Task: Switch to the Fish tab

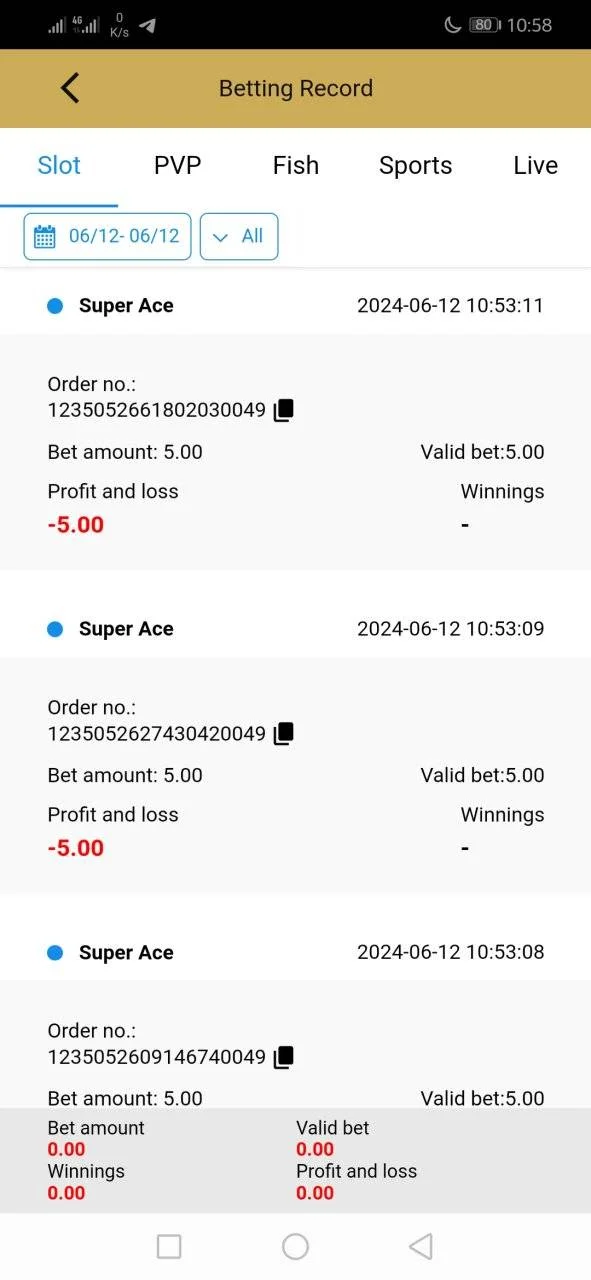Action: 296,165
